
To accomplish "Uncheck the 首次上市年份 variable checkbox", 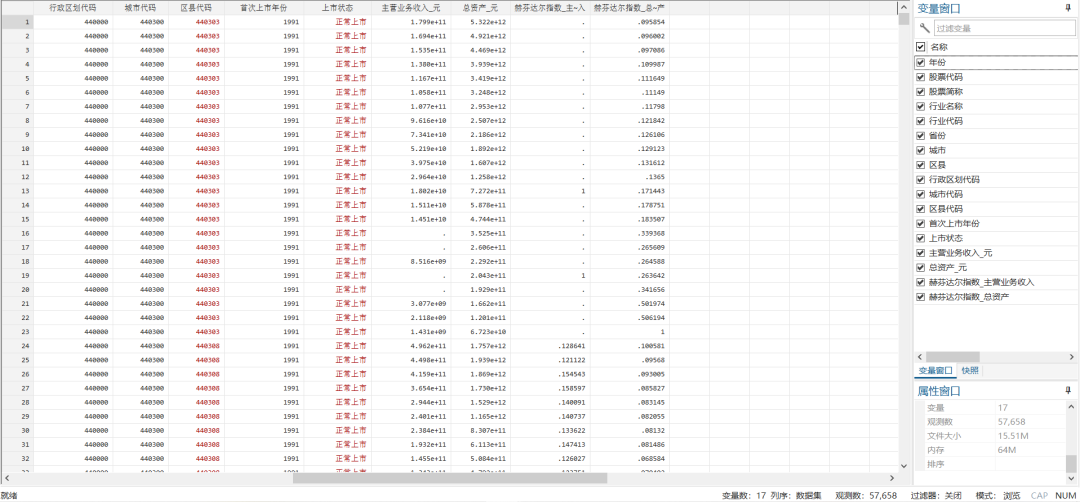I will coord(921,223).
